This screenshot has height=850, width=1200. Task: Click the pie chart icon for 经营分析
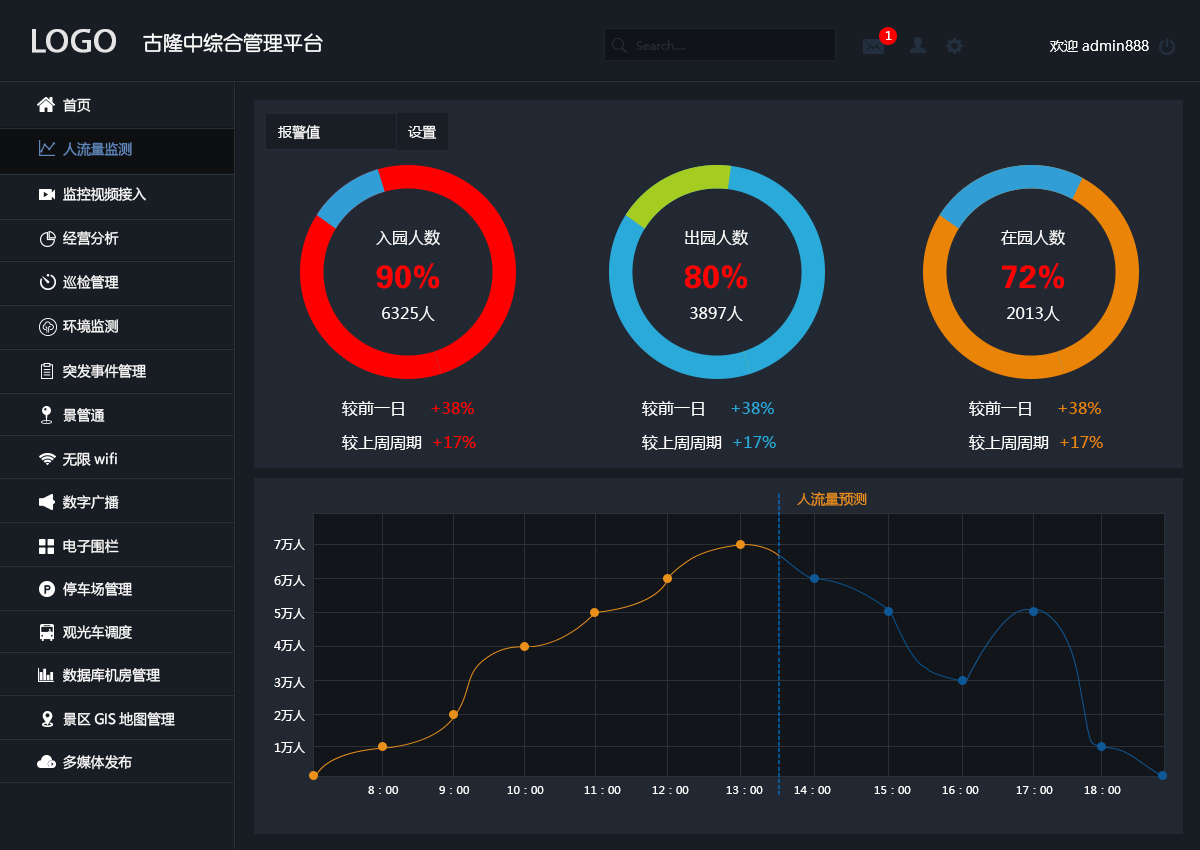coord(47,238)
